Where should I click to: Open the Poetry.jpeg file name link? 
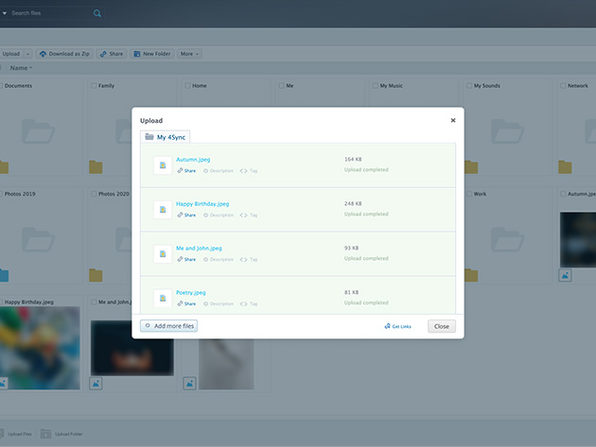tap(191, 293)
